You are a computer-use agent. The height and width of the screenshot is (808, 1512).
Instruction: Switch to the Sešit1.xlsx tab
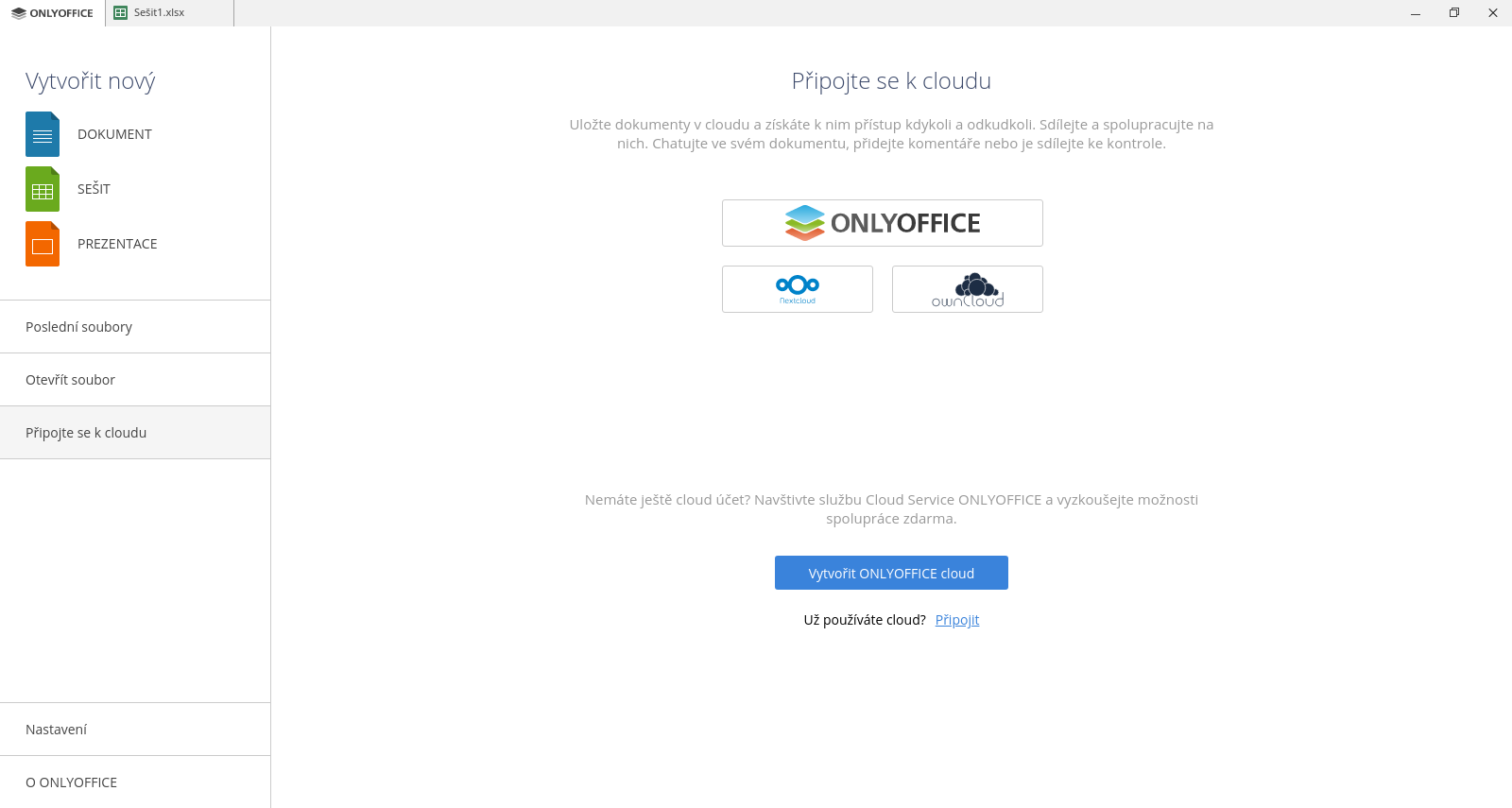(169, 13)
